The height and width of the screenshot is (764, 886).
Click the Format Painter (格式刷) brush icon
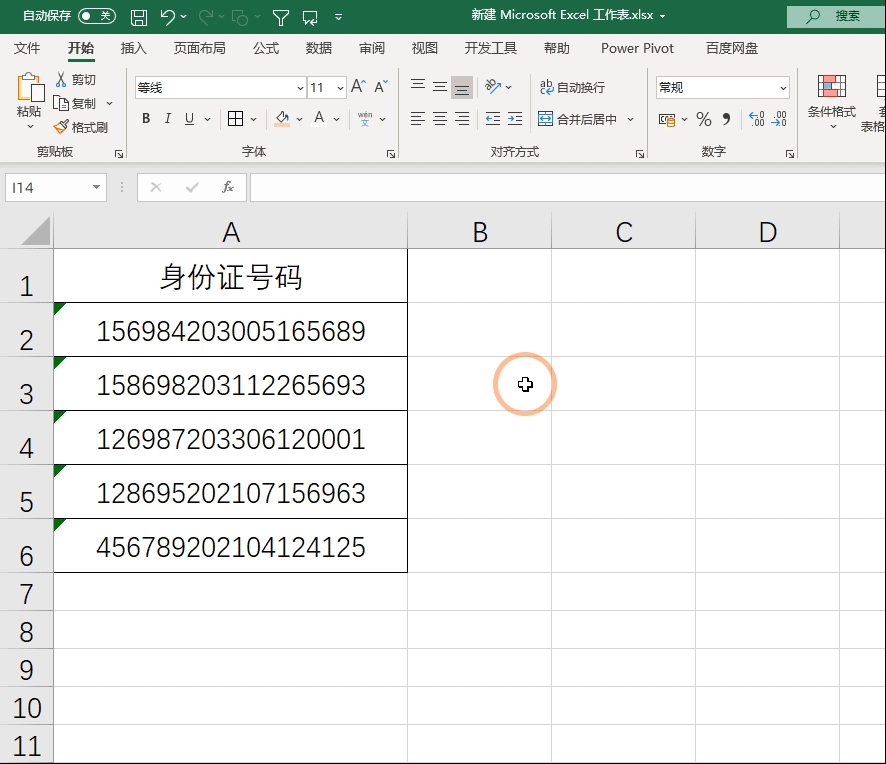[x=62, y=127]
